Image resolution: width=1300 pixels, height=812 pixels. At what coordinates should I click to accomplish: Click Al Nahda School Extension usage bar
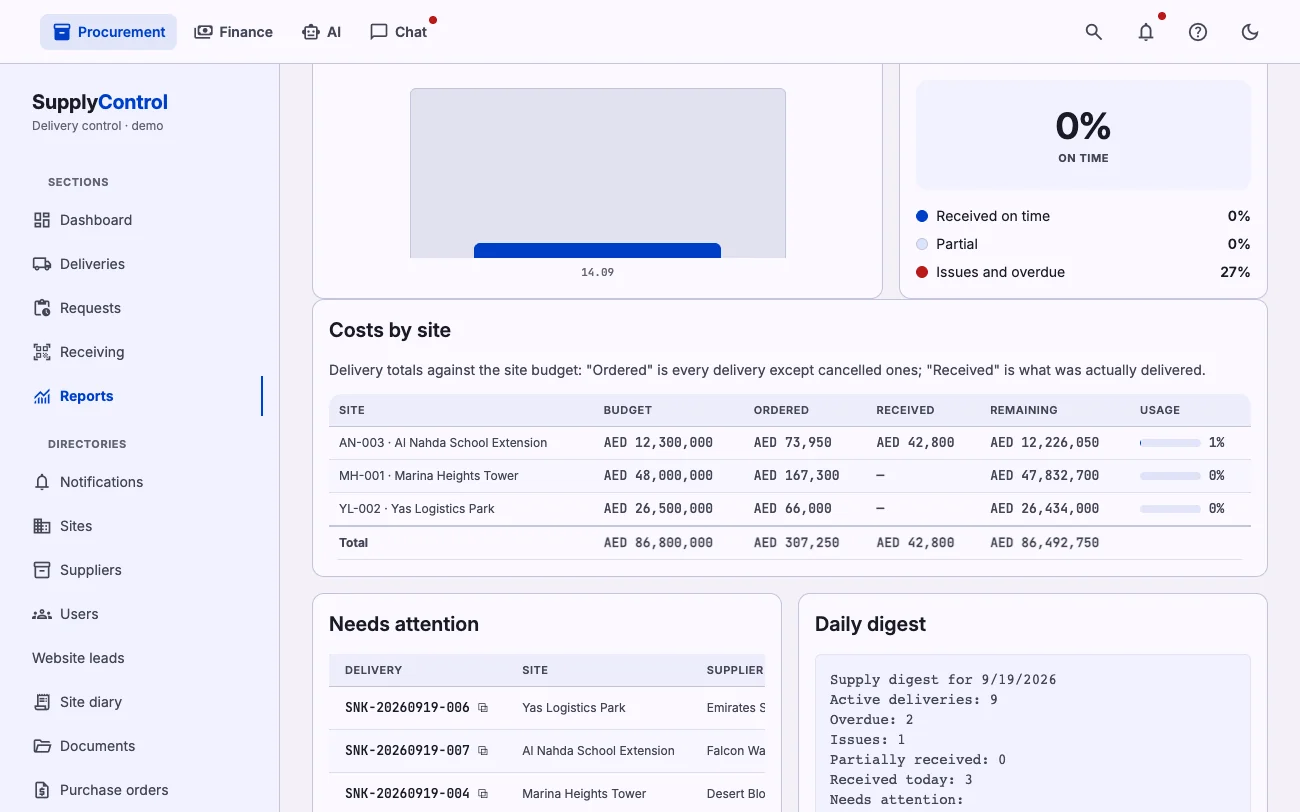(1170, 443)
